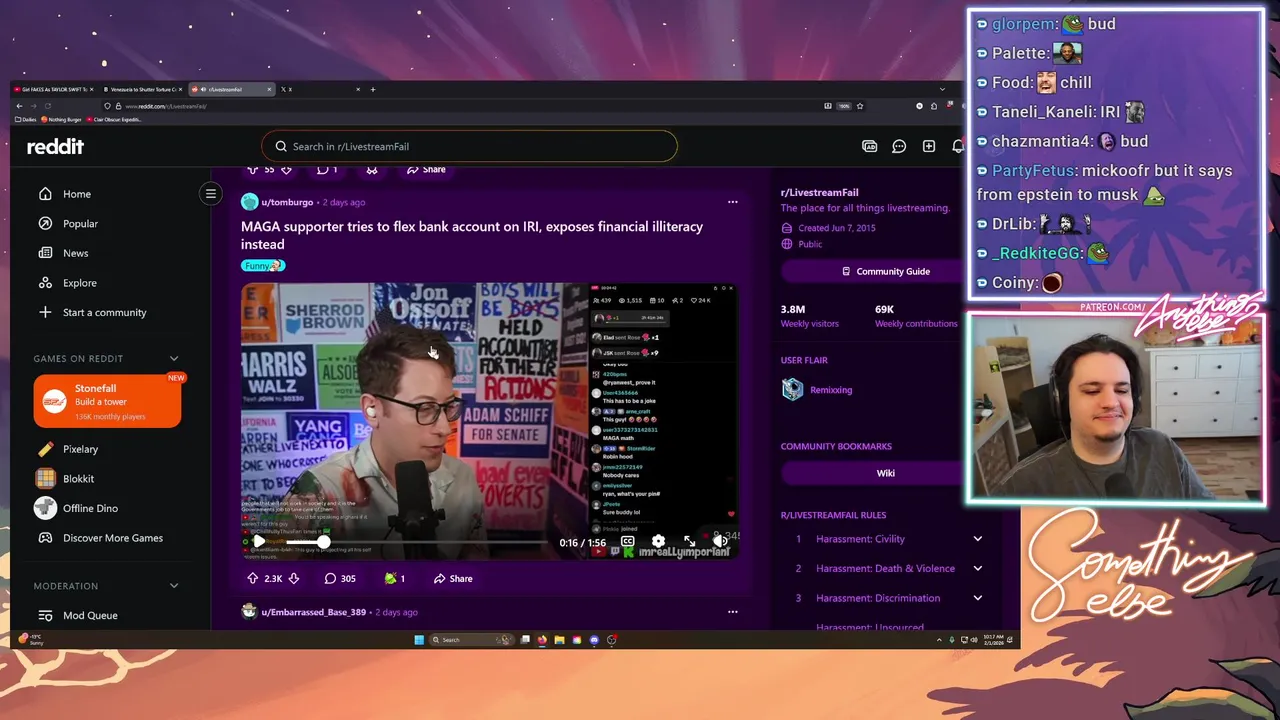This screenshot has height=720, width=1280.
Task: Open u/tomburgo profile
Action: (287, 202)
